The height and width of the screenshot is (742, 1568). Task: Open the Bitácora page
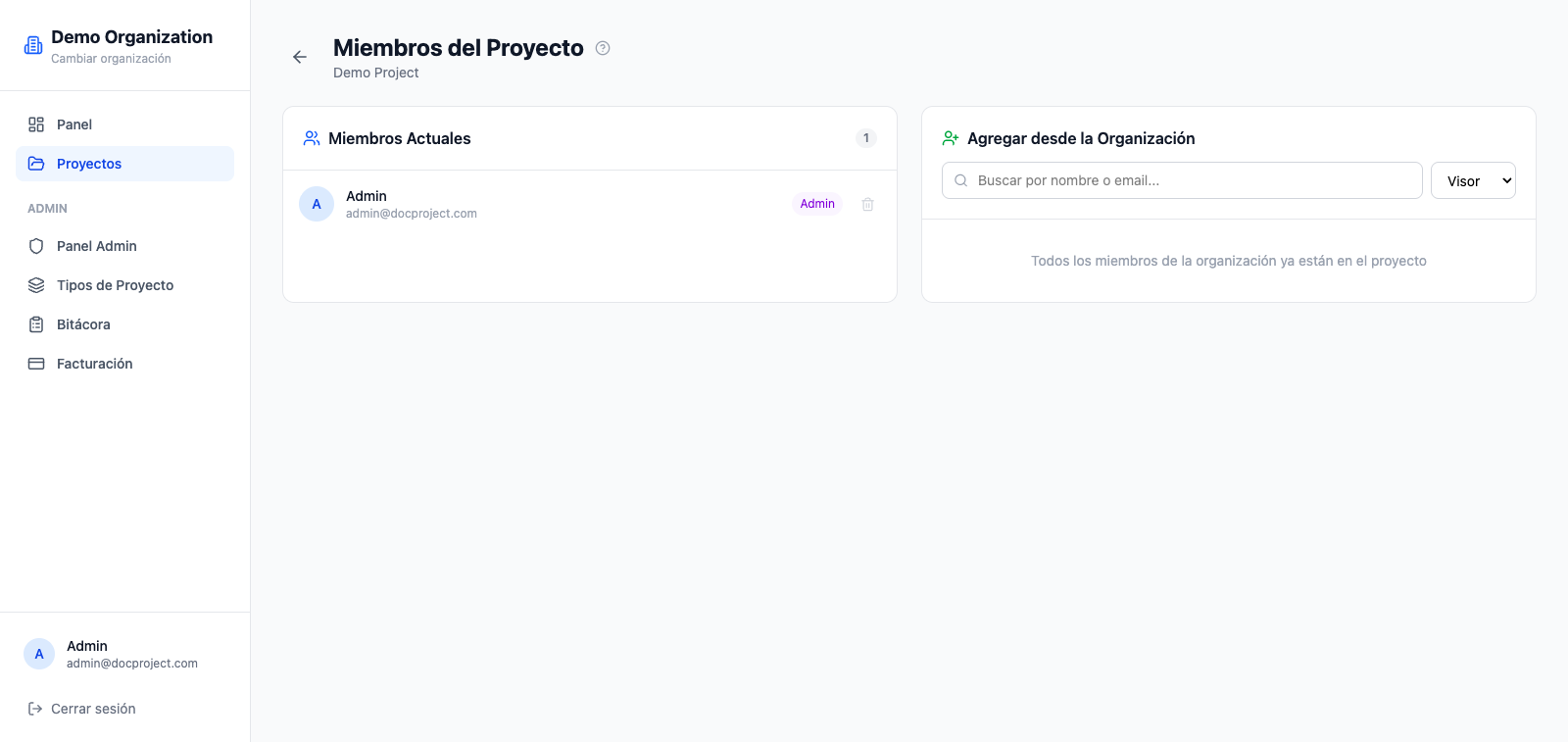point(124,324)
